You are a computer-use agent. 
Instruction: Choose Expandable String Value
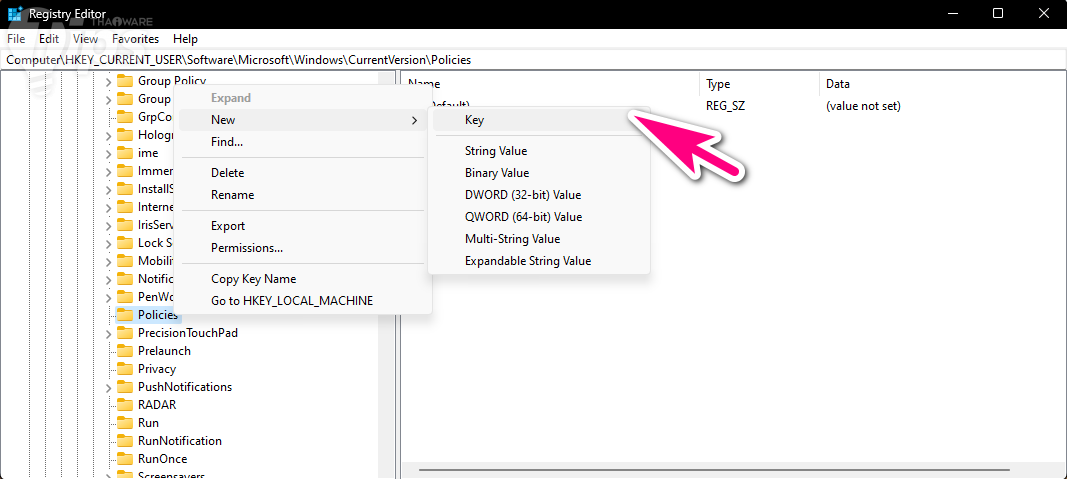[x=539, y=261]
